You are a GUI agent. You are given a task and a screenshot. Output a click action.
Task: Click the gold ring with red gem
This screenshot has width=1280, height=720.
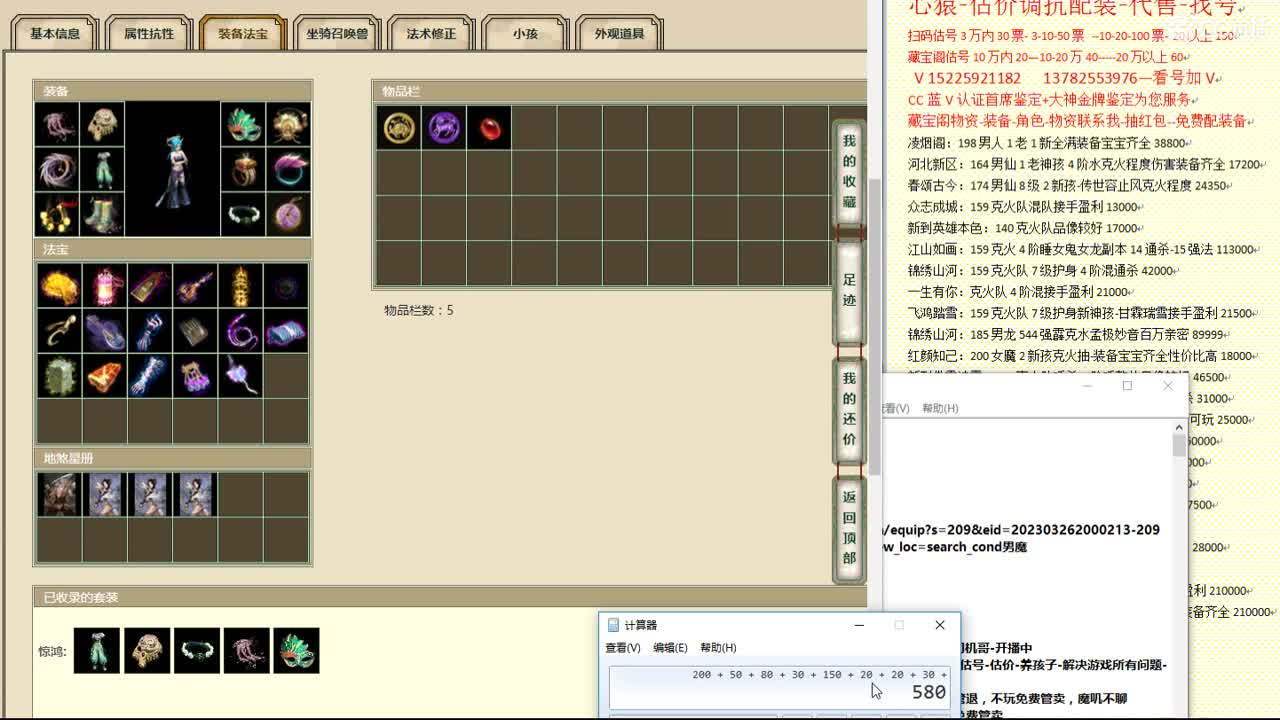pyautogui.click(x=243, y=170)
